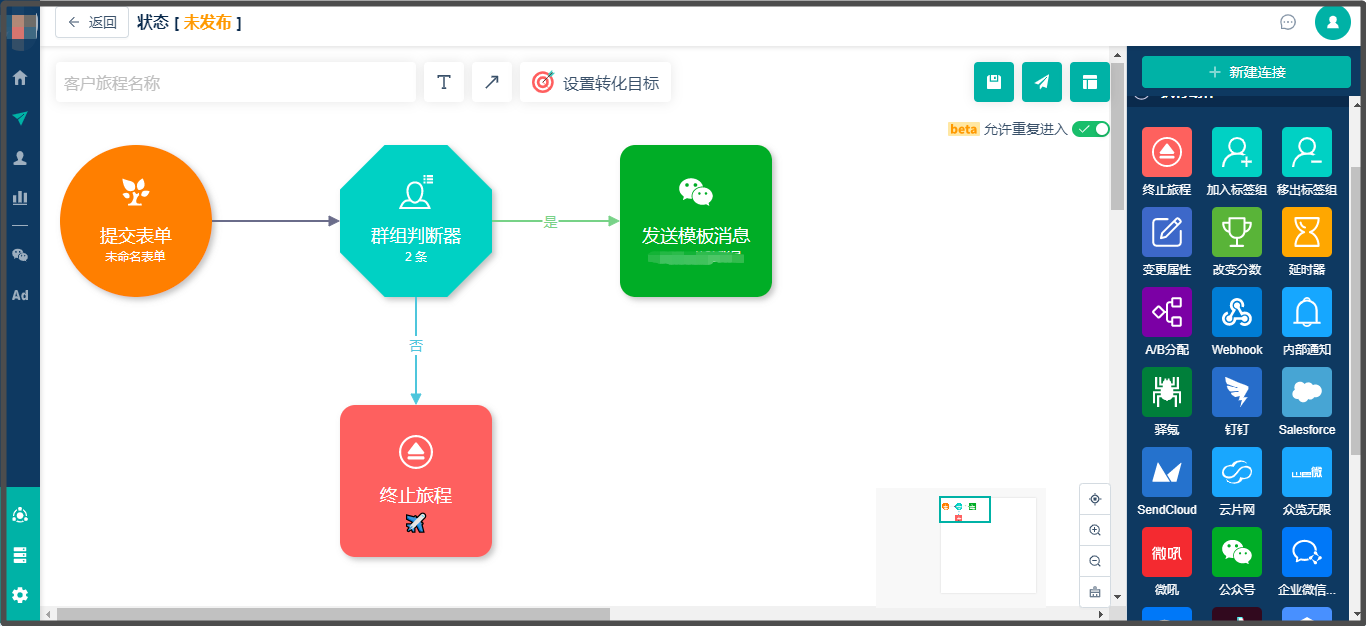Image resolution: width=1366 pixels, height=626 pixels.
Task: Select the 终止旅程 red node on canvas
Action: click(416, 481)
